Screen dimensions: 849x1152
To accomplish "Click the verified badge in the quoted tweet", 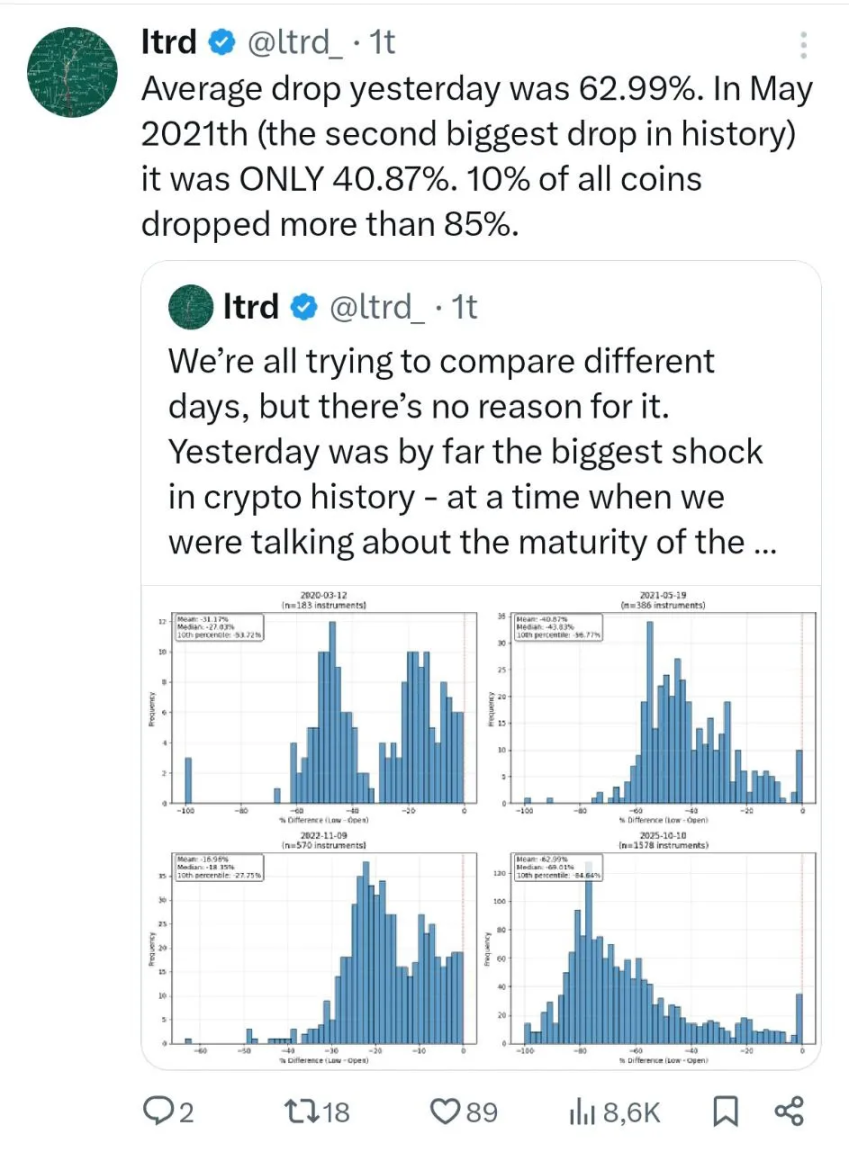I will pyautogui.click(x=303, y=308).
